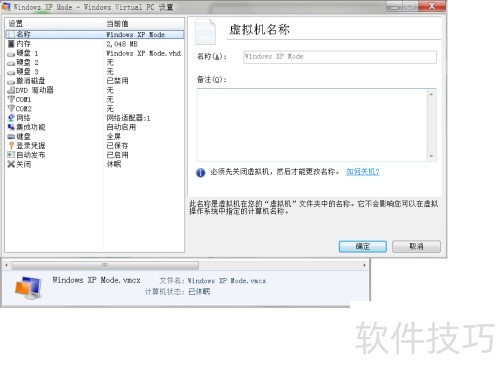Select the 关闭 settings row
Image resolution: width=500 pixels, height=375 pixels.
click(x=95, y=164)
